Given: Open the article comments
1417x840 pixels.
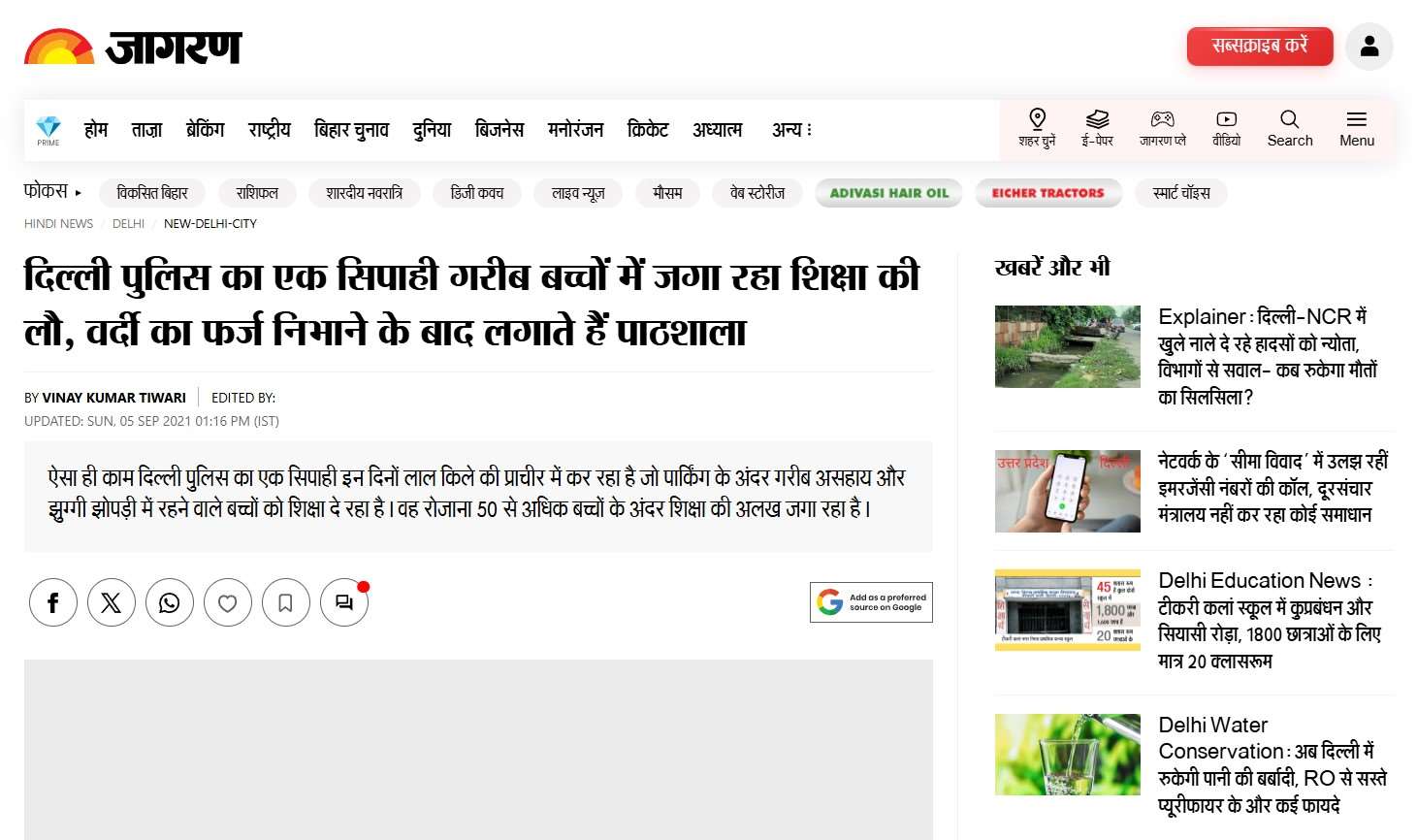Looking at the screenshot, I should [344, 602].
